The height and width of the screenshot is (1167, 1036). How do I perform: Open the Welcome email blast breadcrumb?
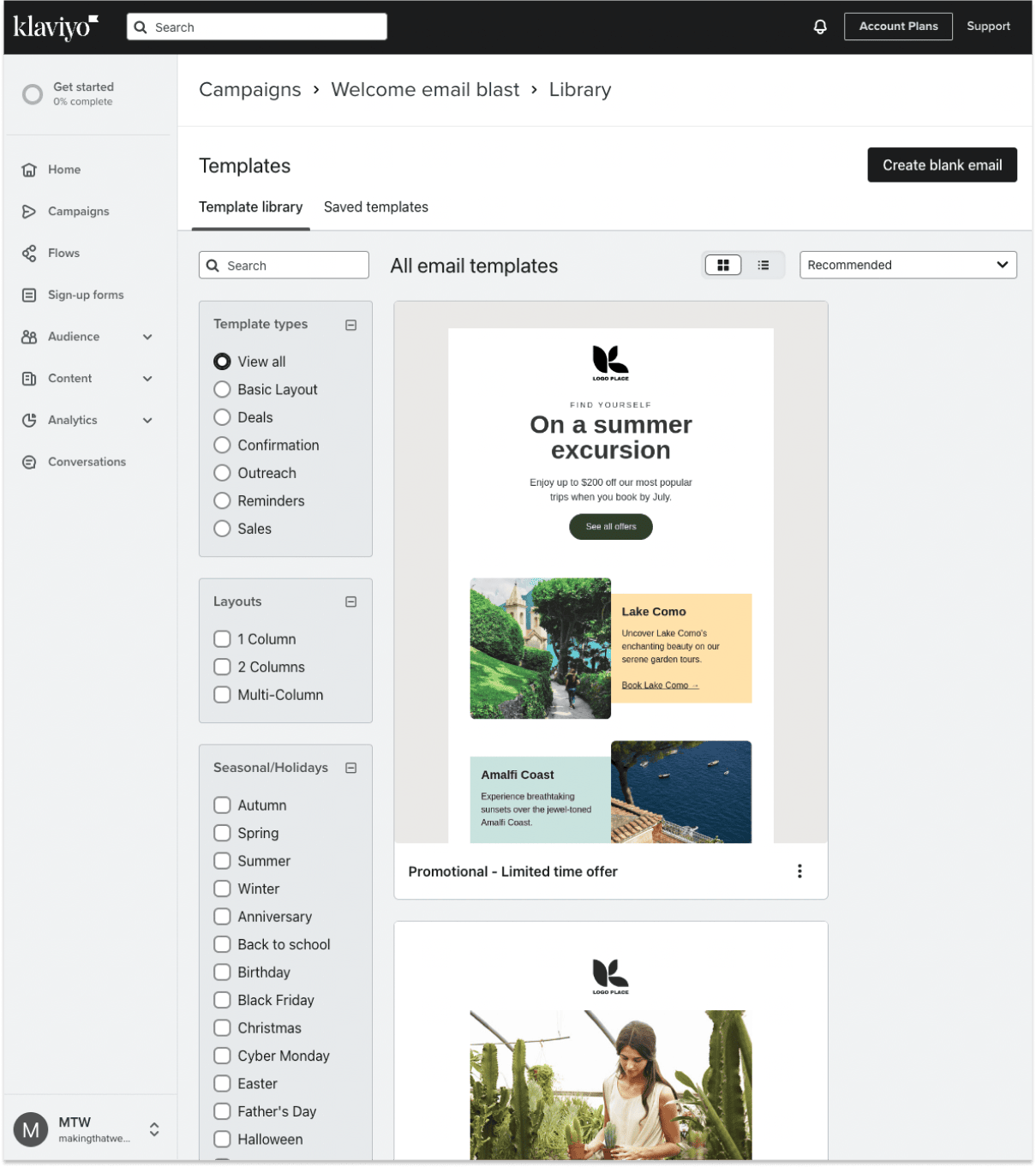[425, 89]
